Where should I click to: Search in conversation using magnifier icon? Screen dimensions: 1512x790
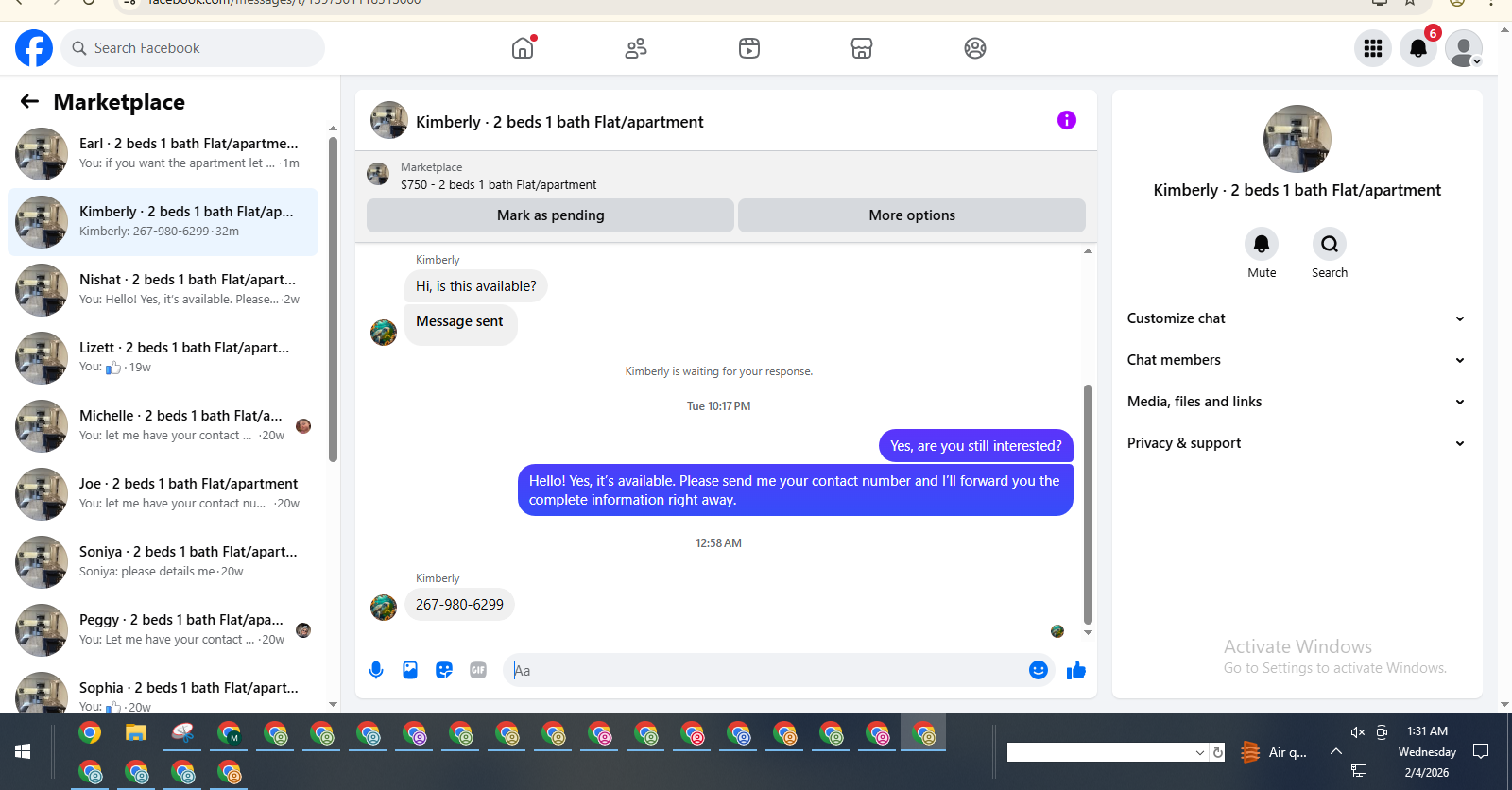1330,244
